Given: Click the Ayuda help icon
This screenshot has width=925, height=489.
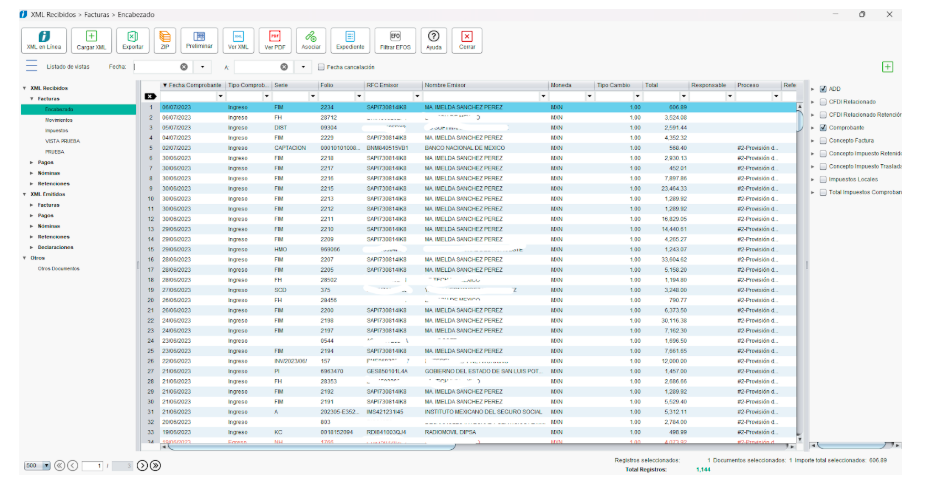Looking at the screenshot, I should pyautogui.click(x=433, y=39).
